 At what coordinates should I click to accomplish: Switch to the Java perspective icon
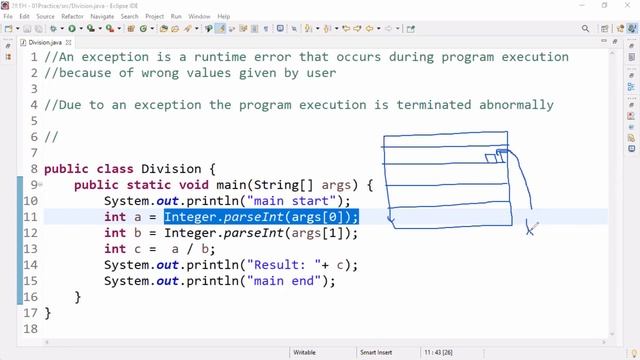632,29
